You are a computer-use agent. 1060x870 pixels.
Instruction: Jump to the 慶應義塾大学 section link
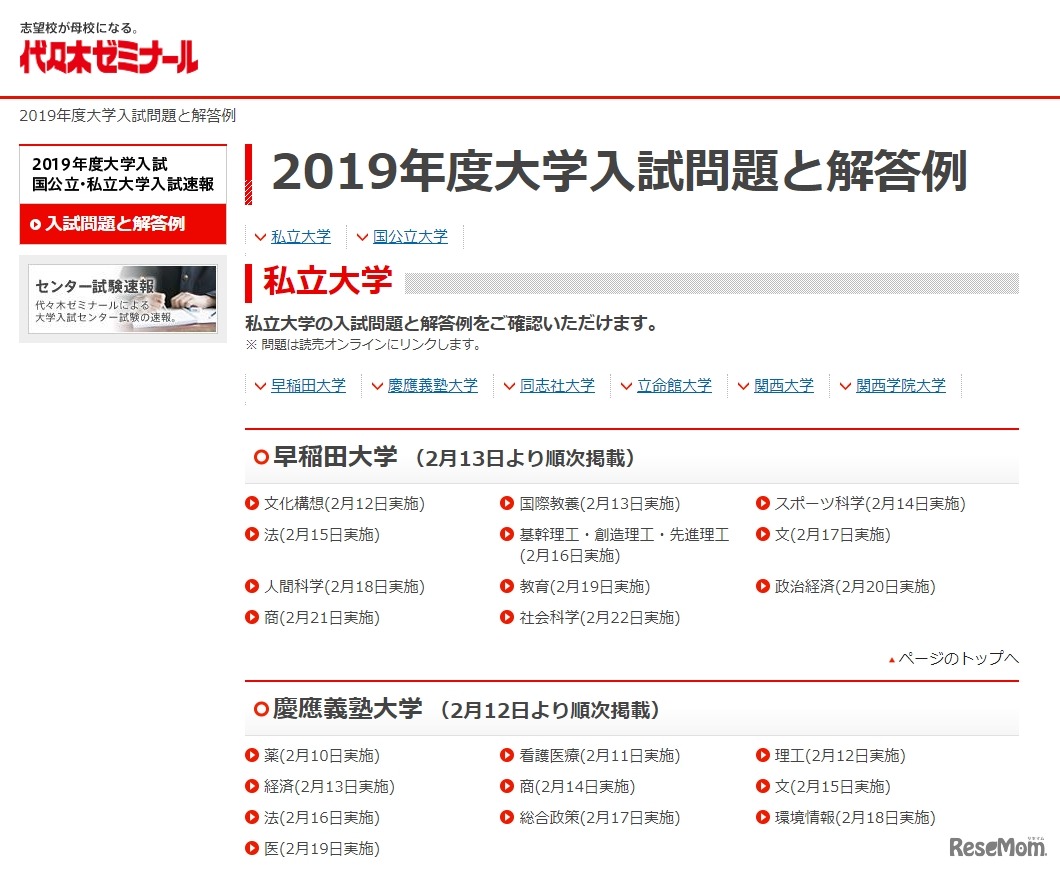(x=433, y=386)
